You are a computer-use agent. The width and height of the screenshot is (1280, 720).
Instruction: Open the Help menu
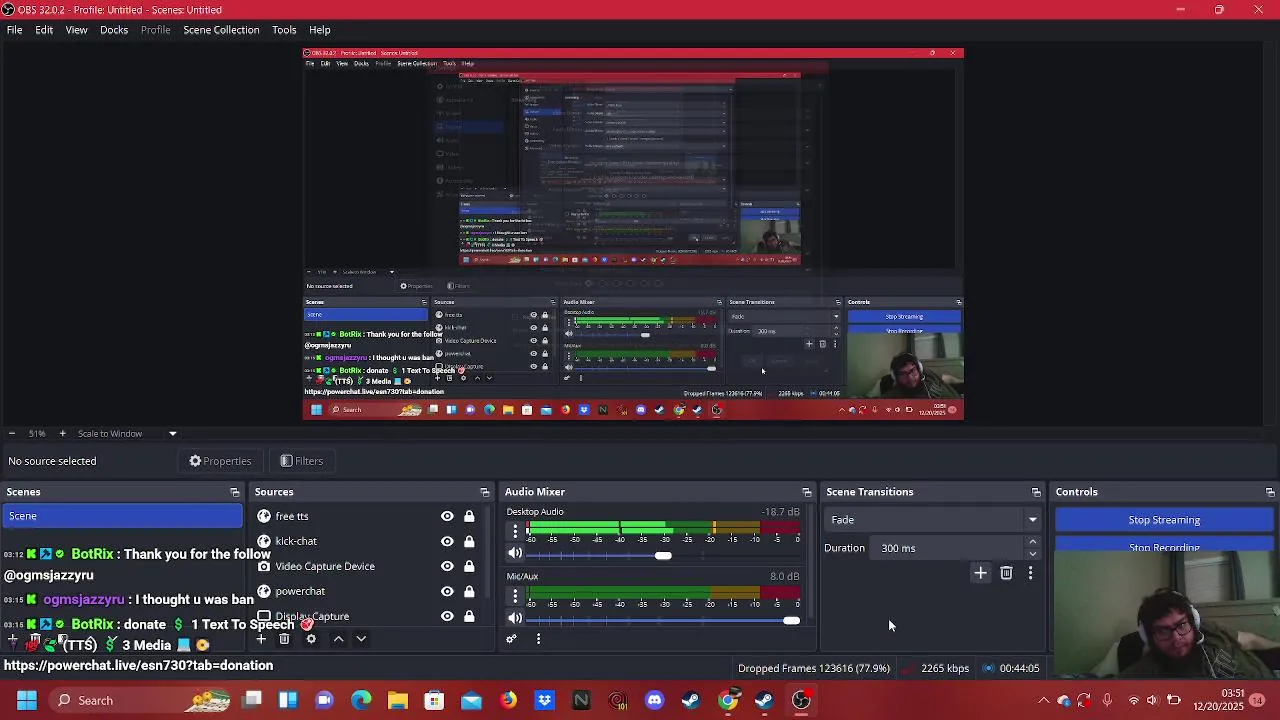point(320,30)
